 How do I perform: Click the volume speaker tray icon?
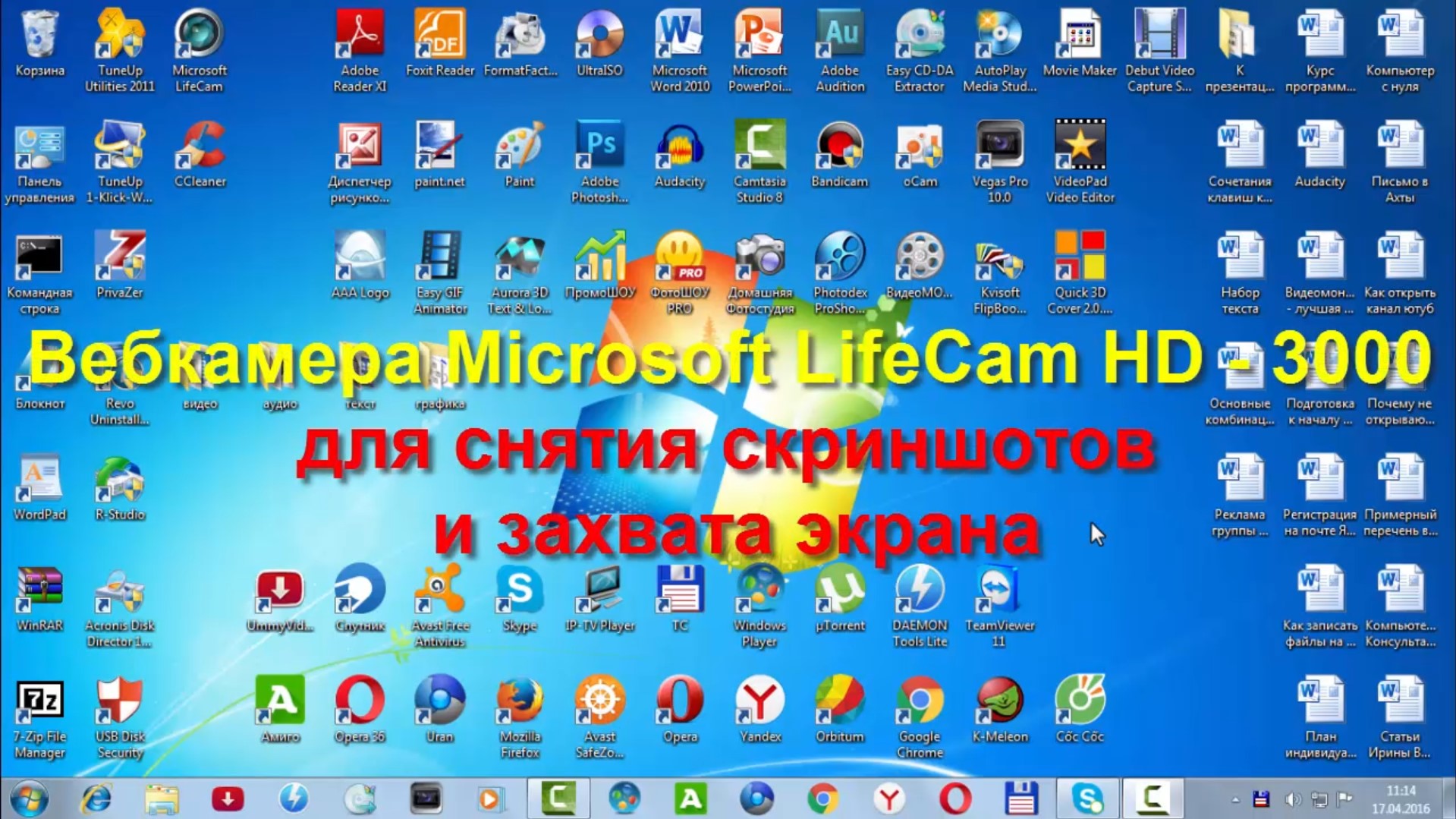[x=1293, y=799]
